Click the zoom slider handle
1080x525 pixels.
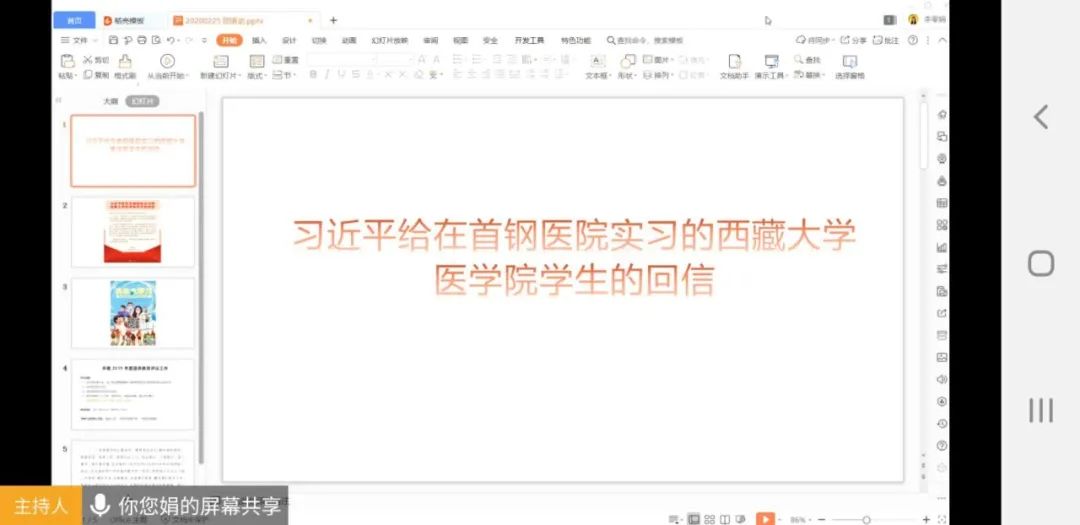point(866,519)
